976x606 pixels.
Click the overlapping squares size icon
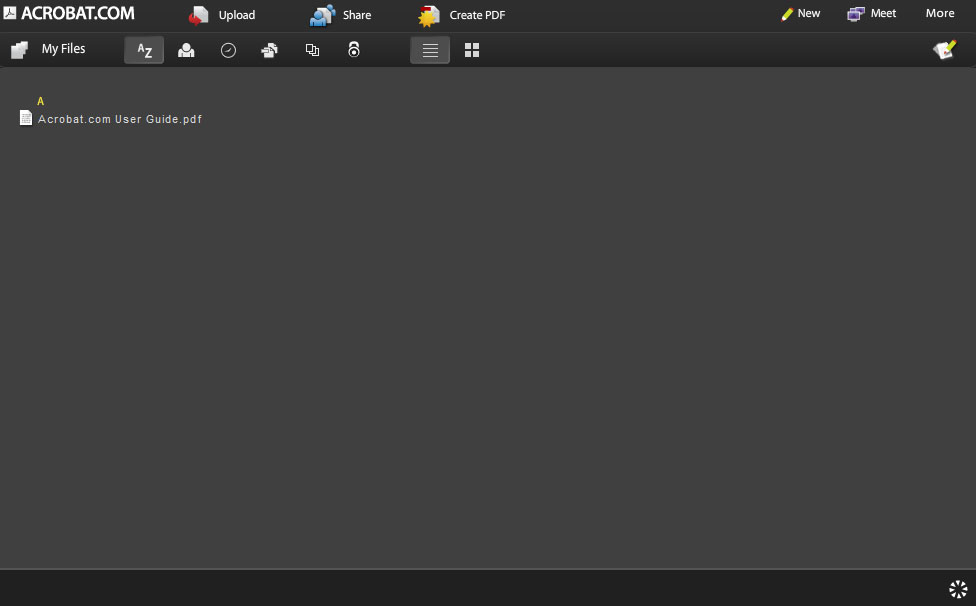coord(312,50)
